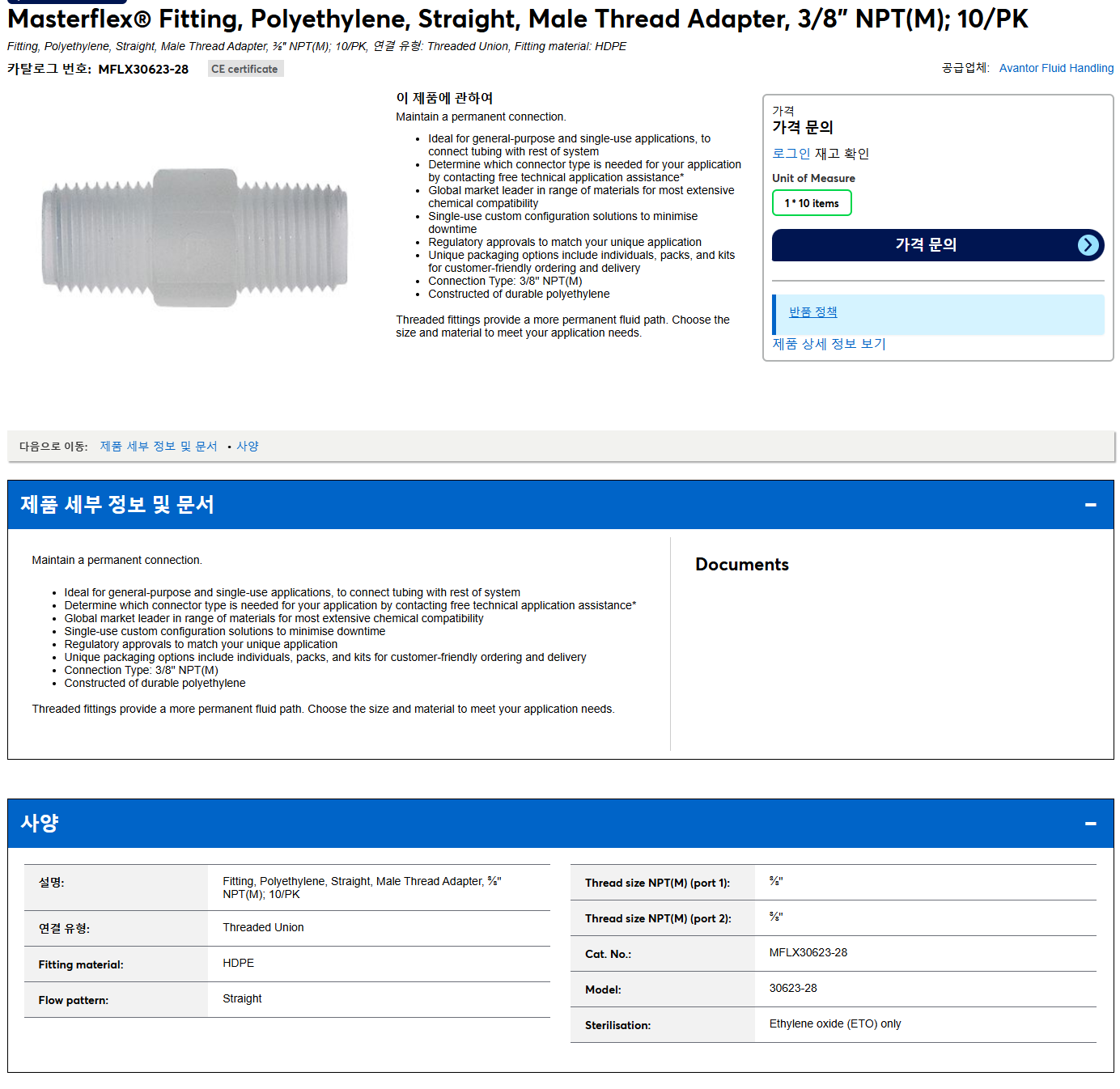Jump to 사양 anchor link

248,447
